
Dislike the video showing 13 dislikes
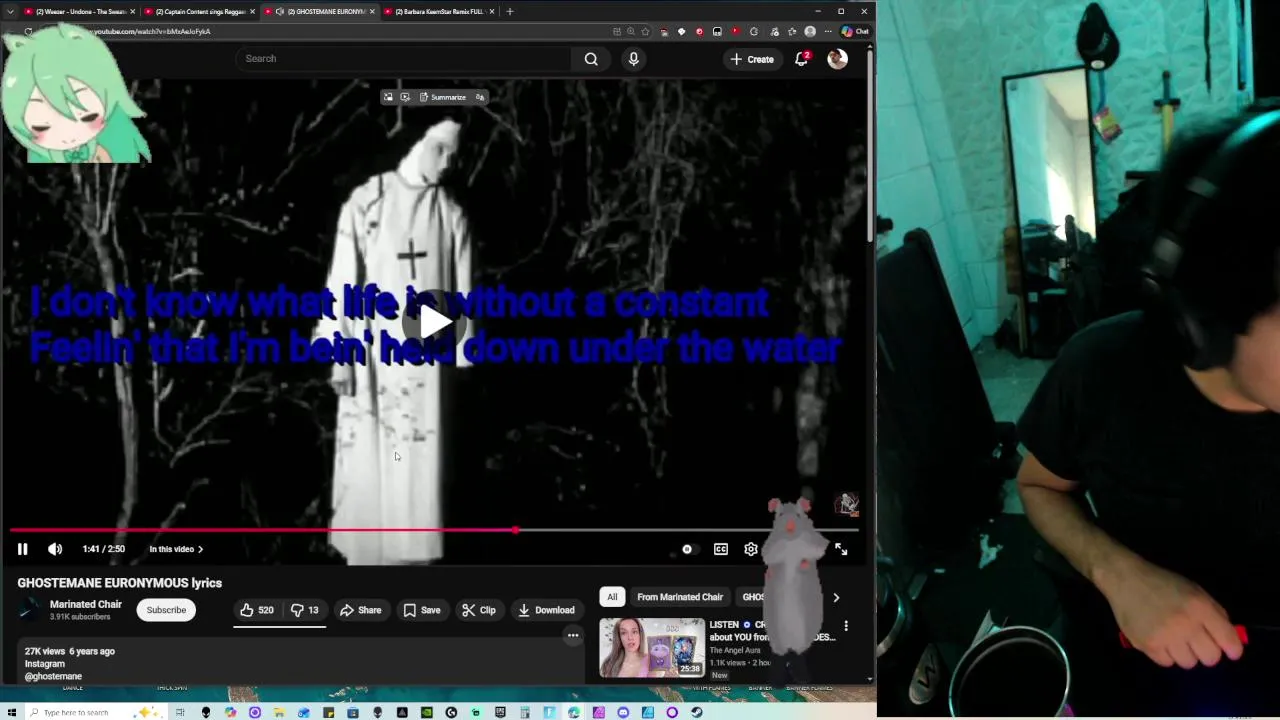pos(304,610)
